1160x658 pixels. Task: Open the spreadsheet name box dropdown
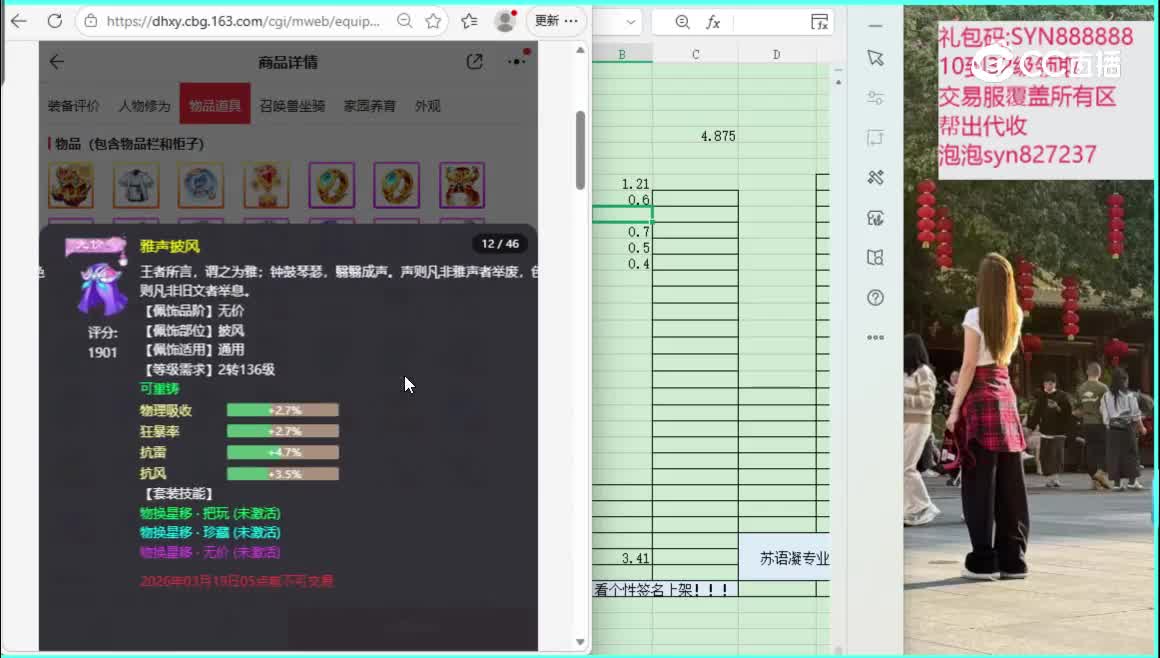tap(630, 22)
